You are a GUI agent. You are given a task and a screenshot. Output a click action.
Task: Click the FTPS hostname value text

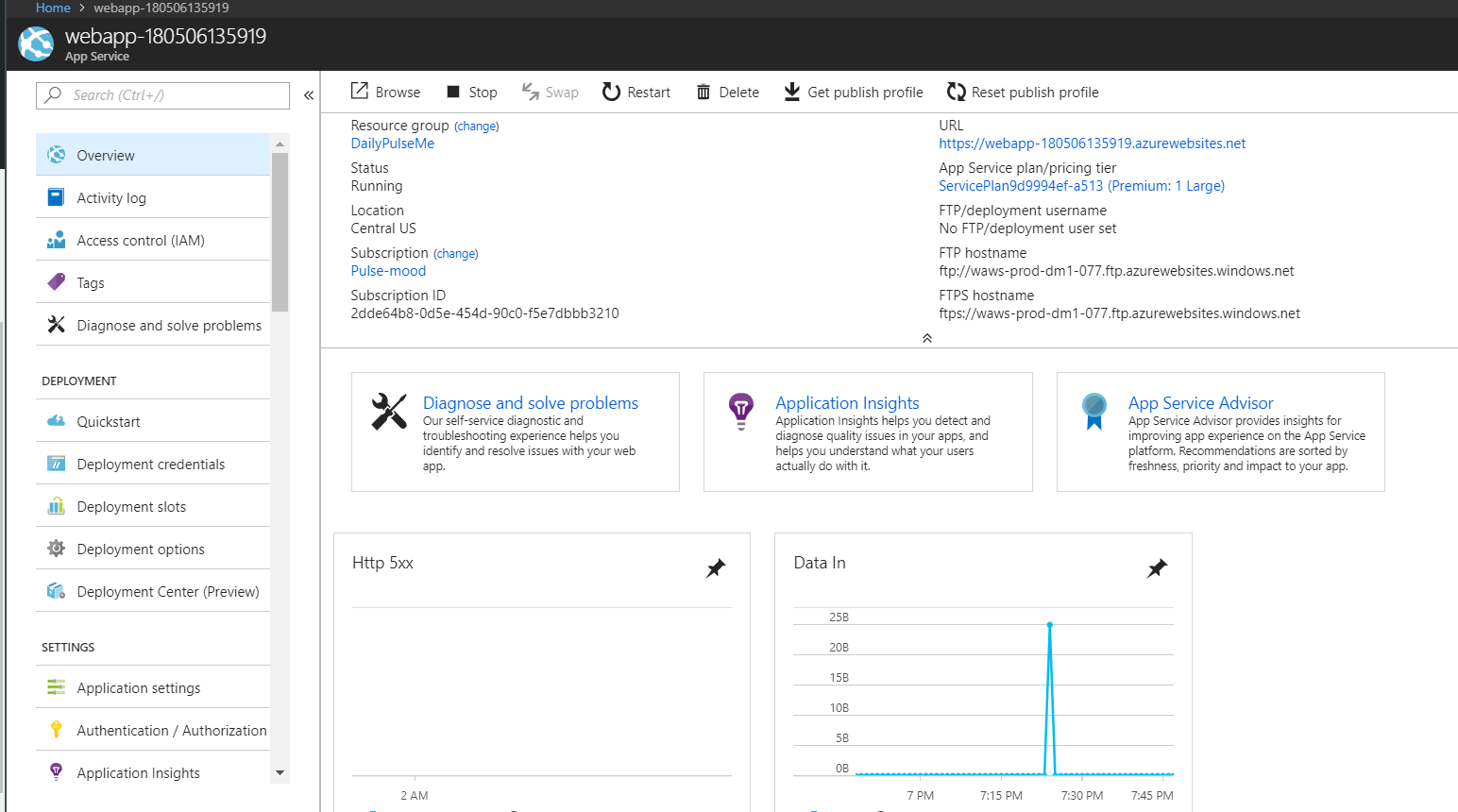1119,313
